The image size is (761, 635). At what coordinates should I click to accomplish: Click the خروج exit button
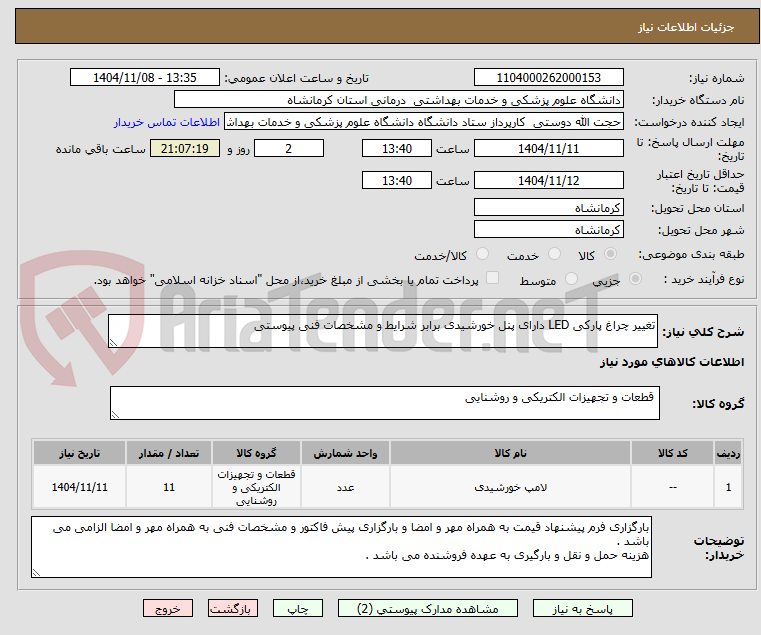[x=167, y=608]
